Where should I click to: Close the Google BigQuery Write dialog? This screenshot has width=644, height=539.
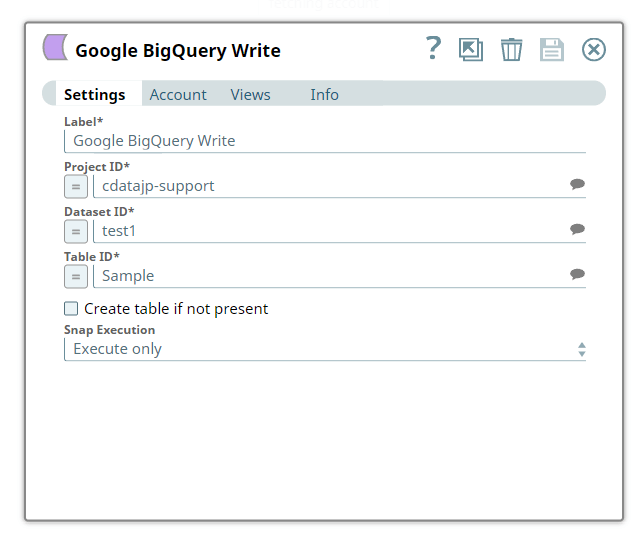click(594, 49)
